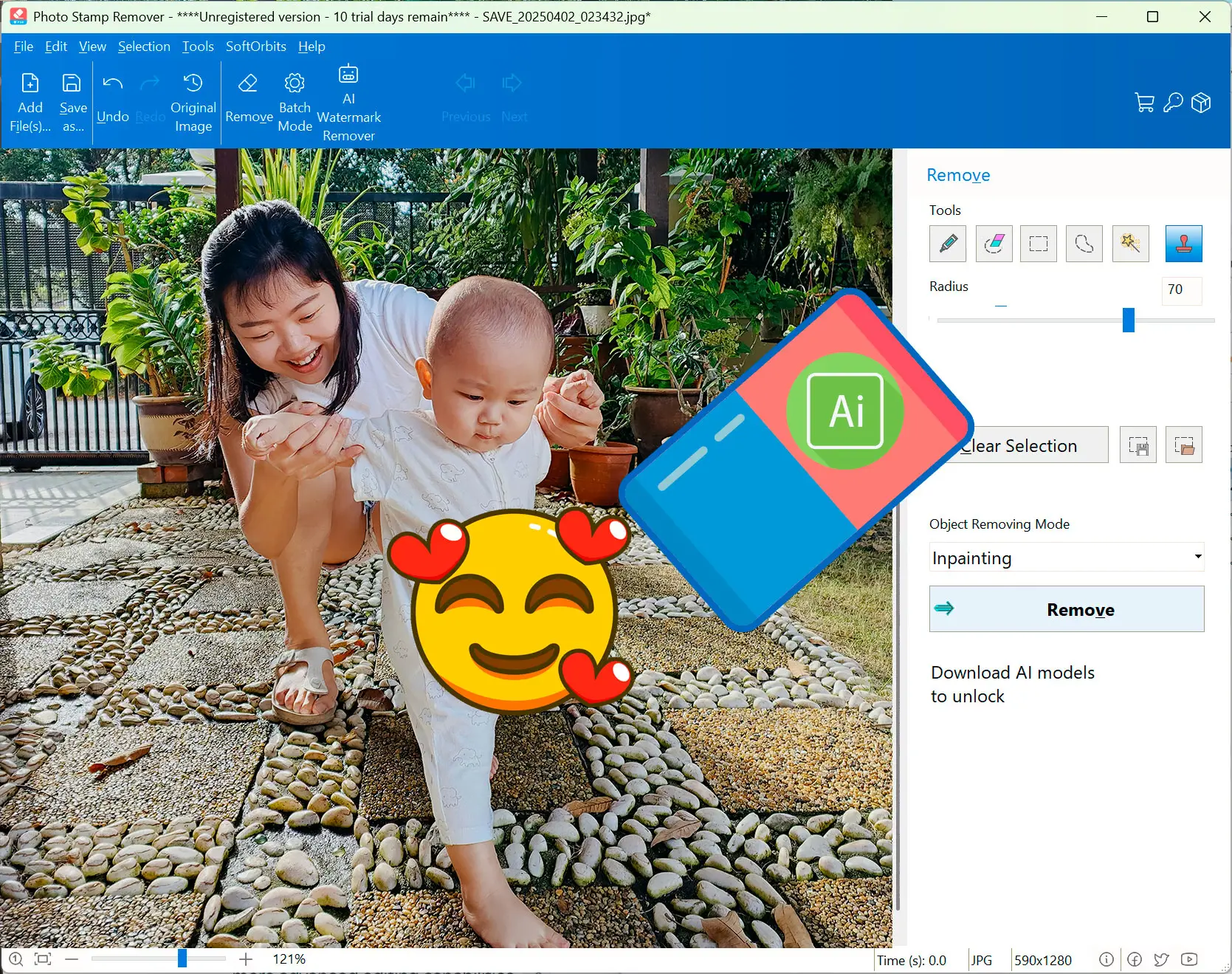Select the selection eraser tool
This screenshot has height=974, width=1232.
click(x=994, y=244)
